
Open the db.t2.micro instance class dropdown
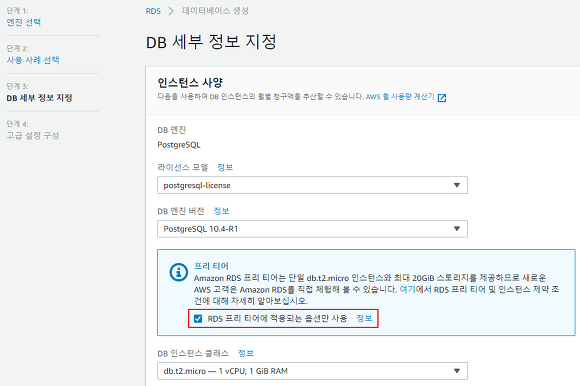point(312,371)
